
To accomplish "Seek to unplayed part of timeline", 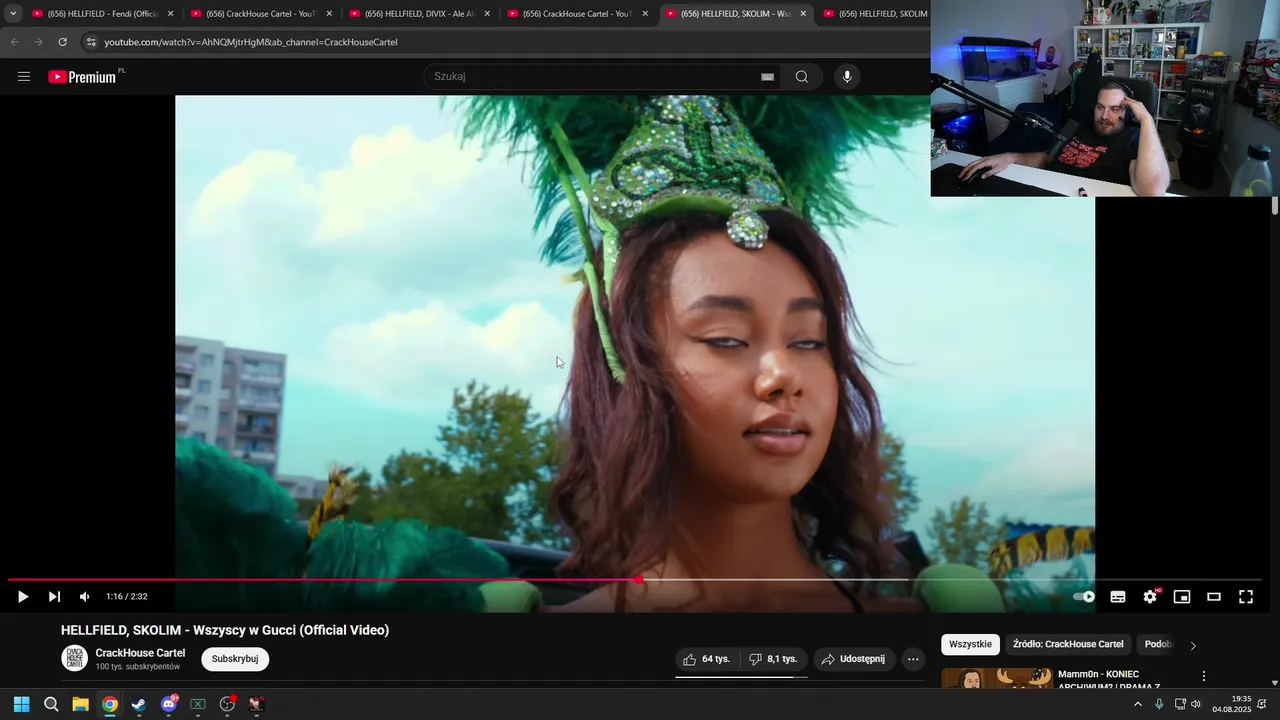I will pos(950,580).
